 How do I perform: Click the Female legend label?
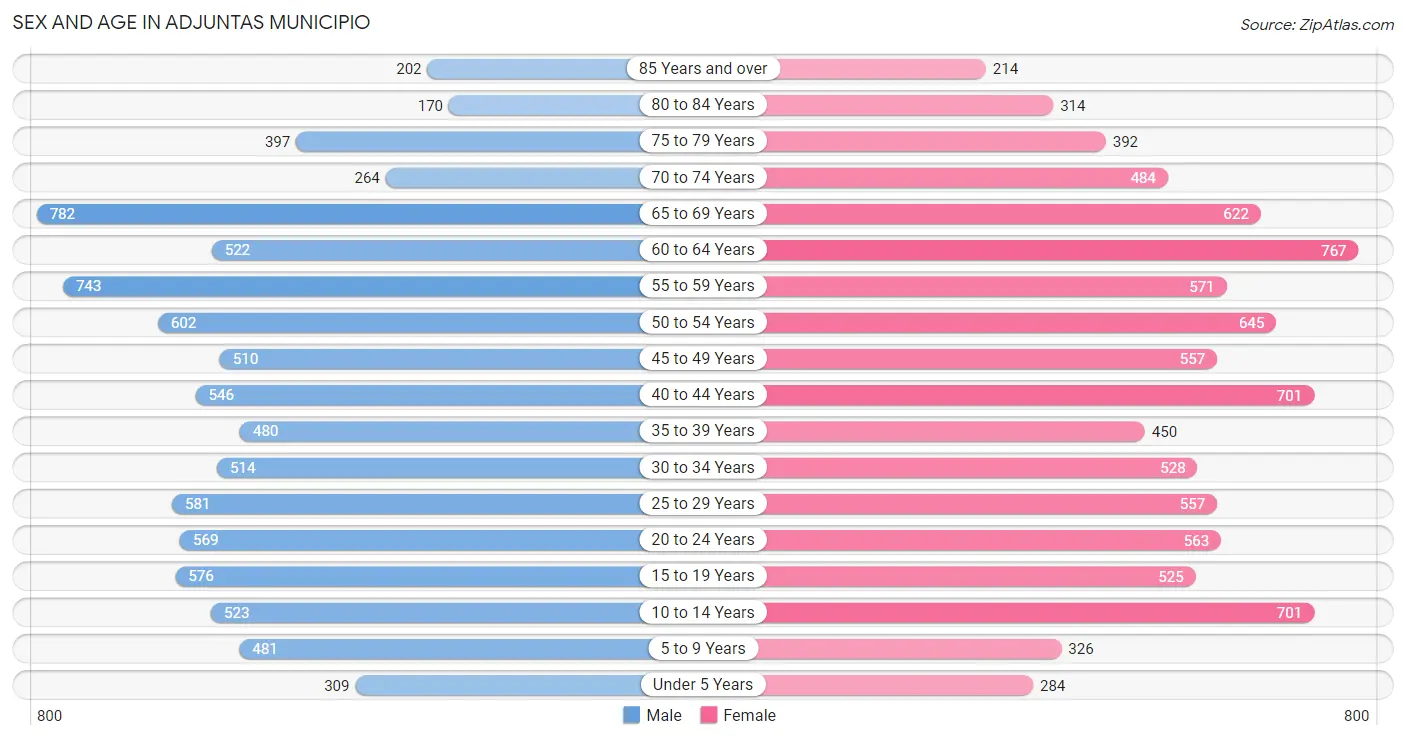[x=750, y=715]
